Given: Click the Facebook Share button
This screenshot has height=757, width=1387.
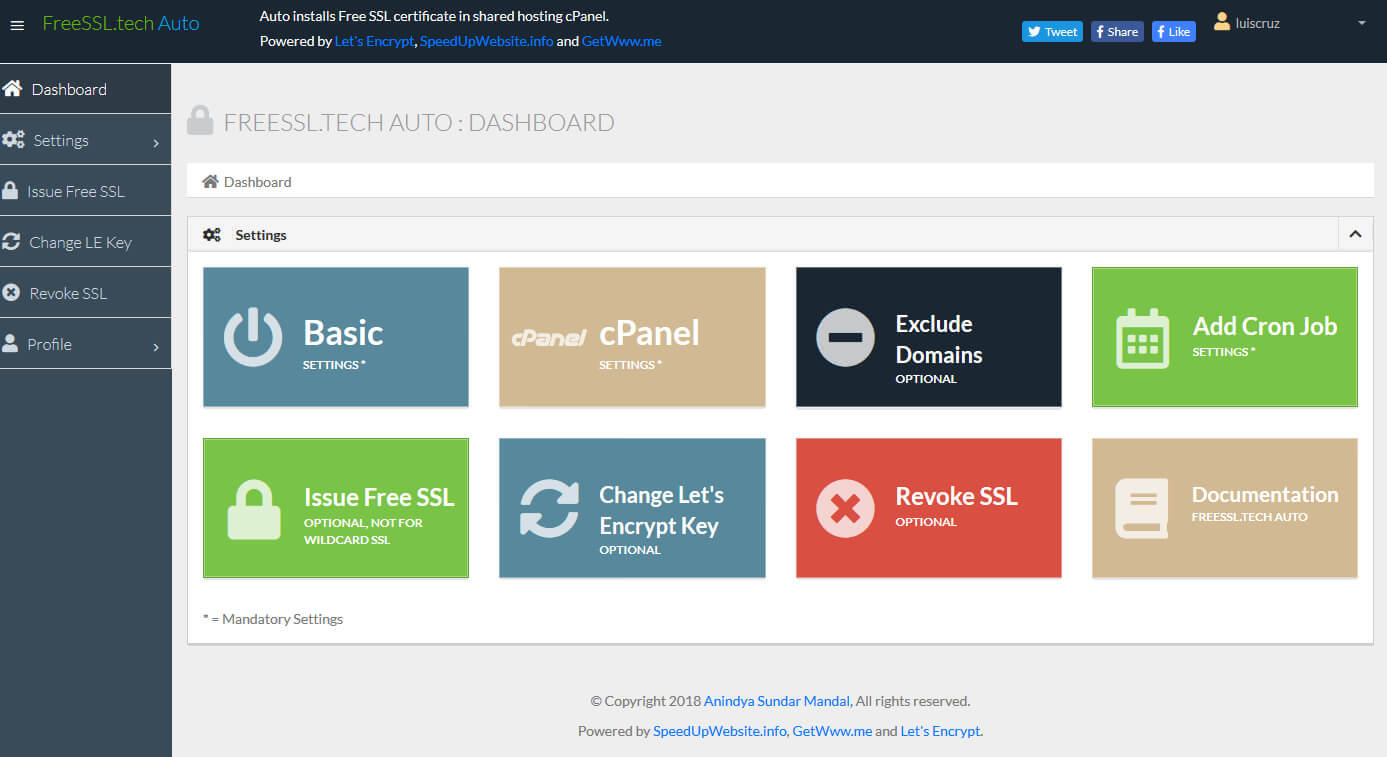Looking at the screenshot, I should [1117, 31].
